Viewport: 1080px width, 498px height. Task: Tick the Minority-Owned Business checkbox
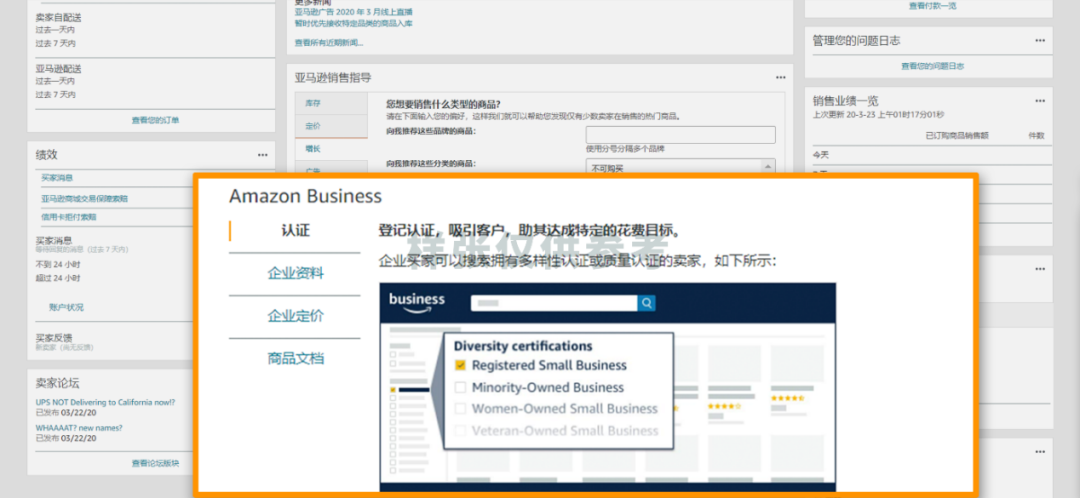[x=460, y=388]
